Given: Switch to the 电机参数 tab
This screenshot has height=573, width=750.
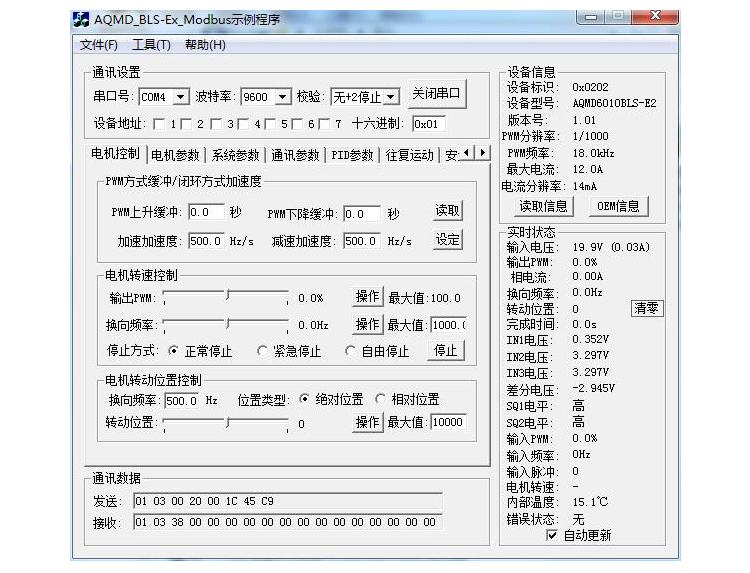Looking at the screenshot, I should pos(175,155).
